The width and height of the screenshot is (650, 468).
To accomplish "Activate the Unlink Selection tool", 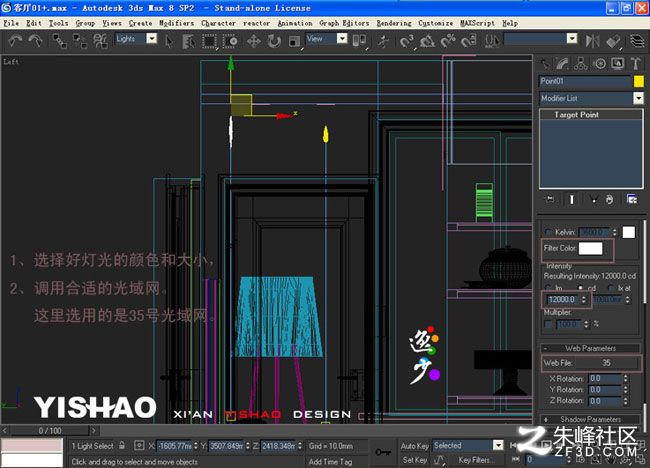I will click(x=80, y=41).
